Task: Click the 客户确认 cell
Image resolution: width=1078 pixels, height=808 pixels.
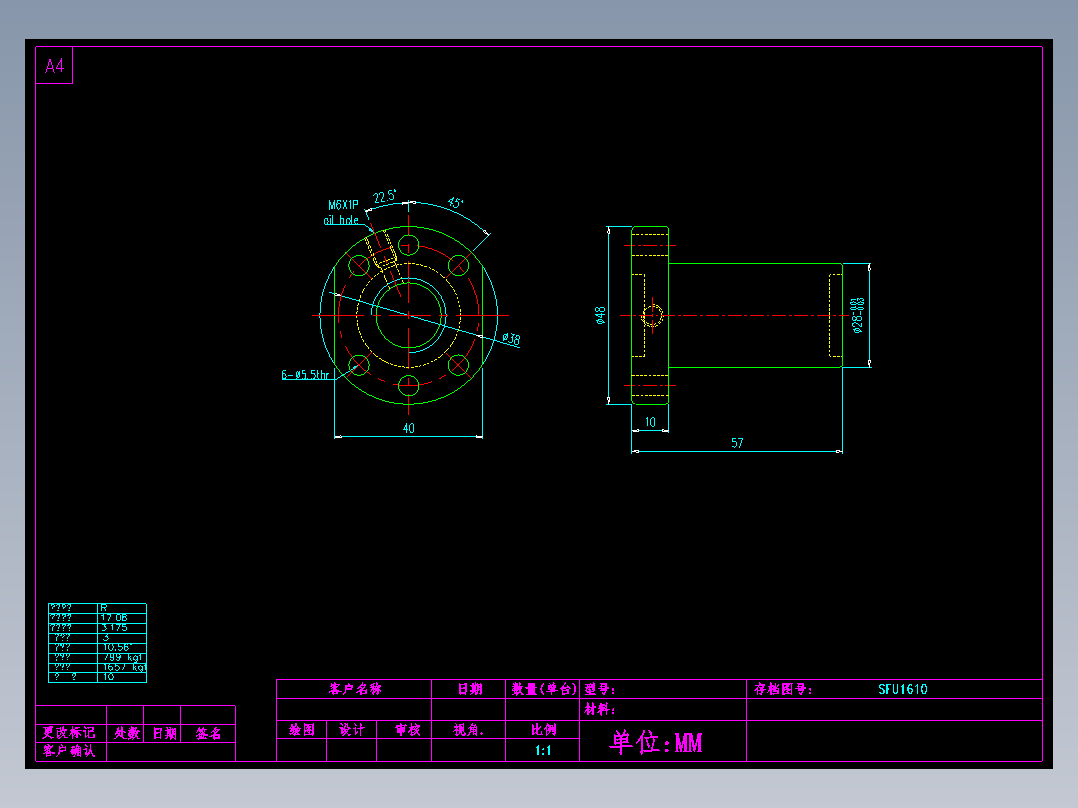Action: pyautogui.click(x=69, y=751)
